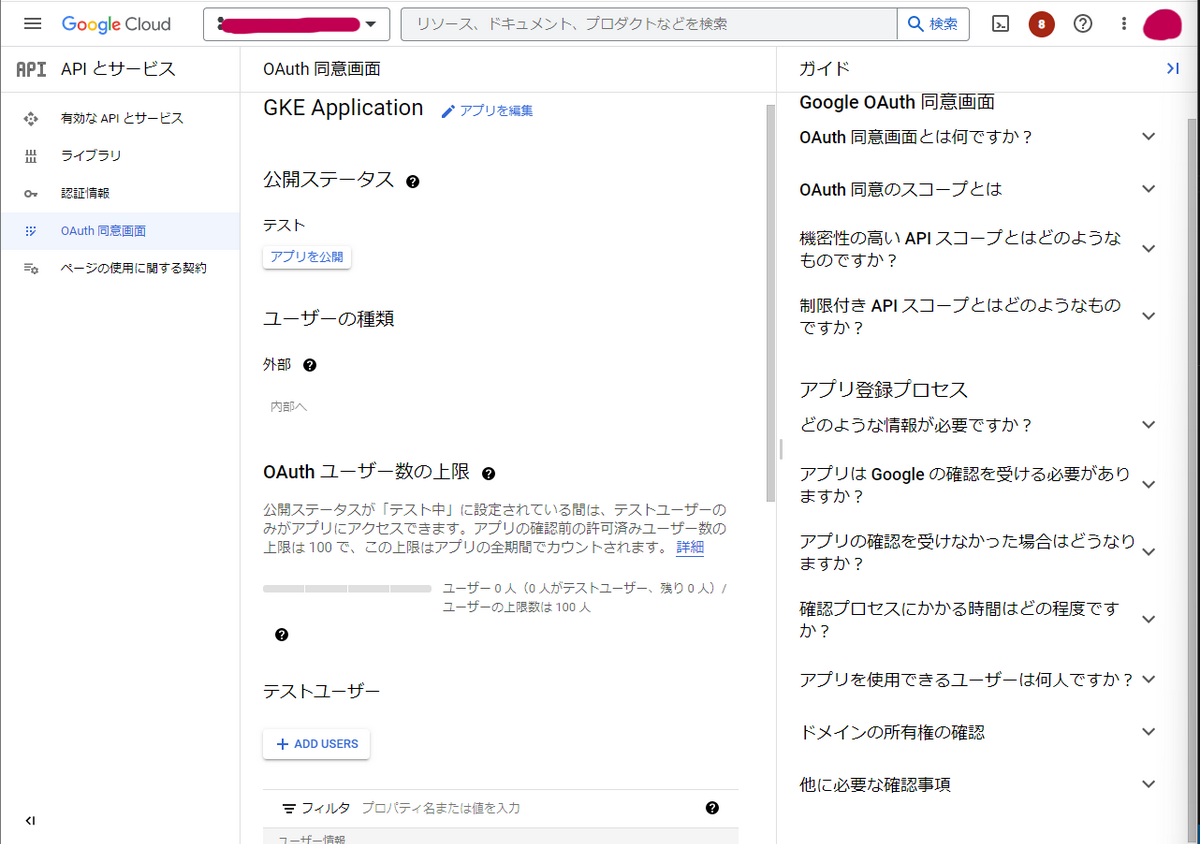Open 認証情報 credentials page

(x=120, y=193)
